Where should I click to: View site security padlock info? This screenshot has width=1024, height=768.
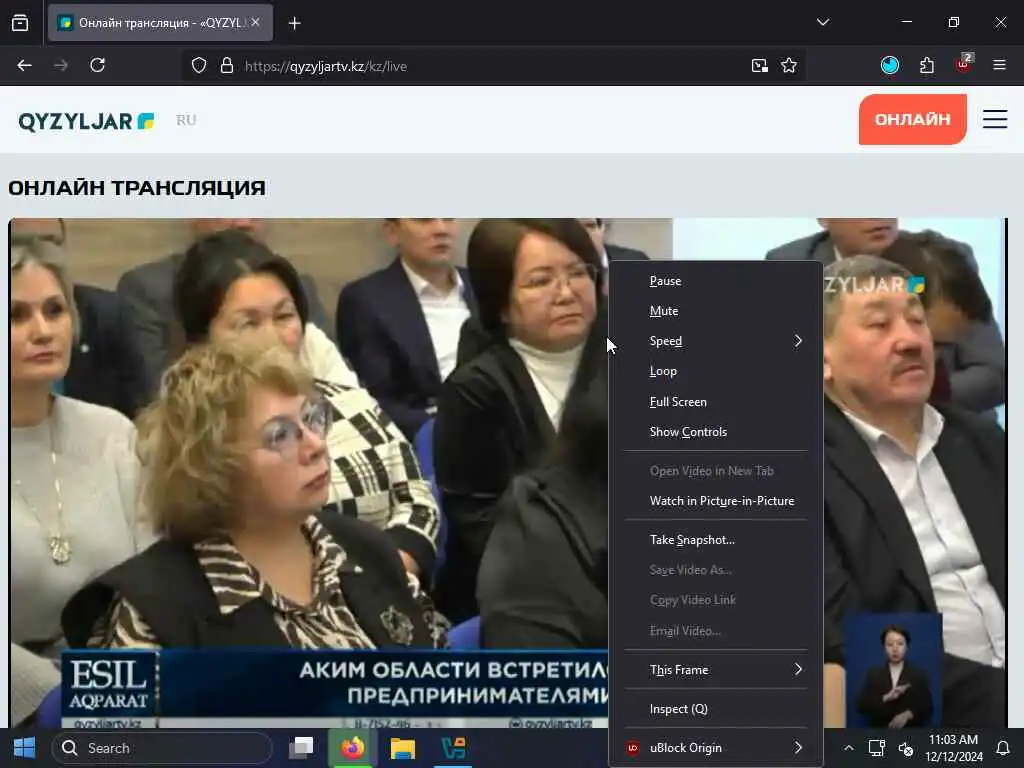click(227, 65)
